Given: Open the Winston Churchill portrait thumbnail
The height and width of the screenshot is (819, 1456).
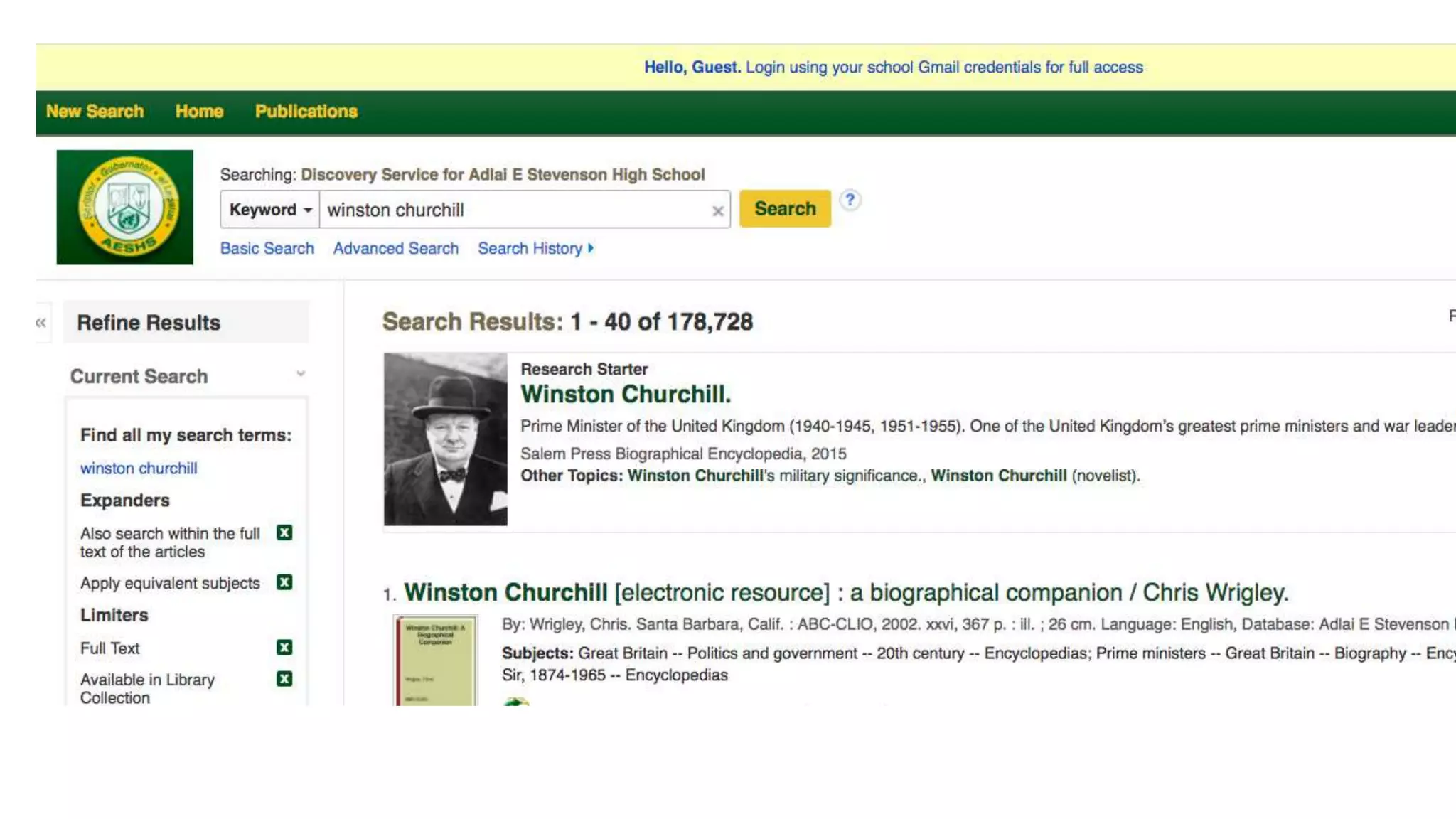Looking at the screenshot, I should click(x=446, y=439).
